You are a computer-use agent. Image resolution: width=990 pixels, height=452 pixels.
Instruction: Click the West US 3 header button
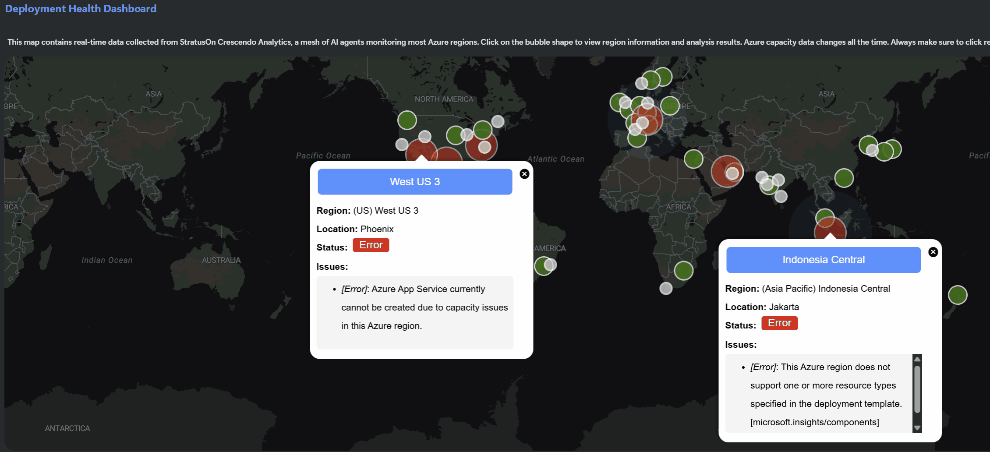415,182
